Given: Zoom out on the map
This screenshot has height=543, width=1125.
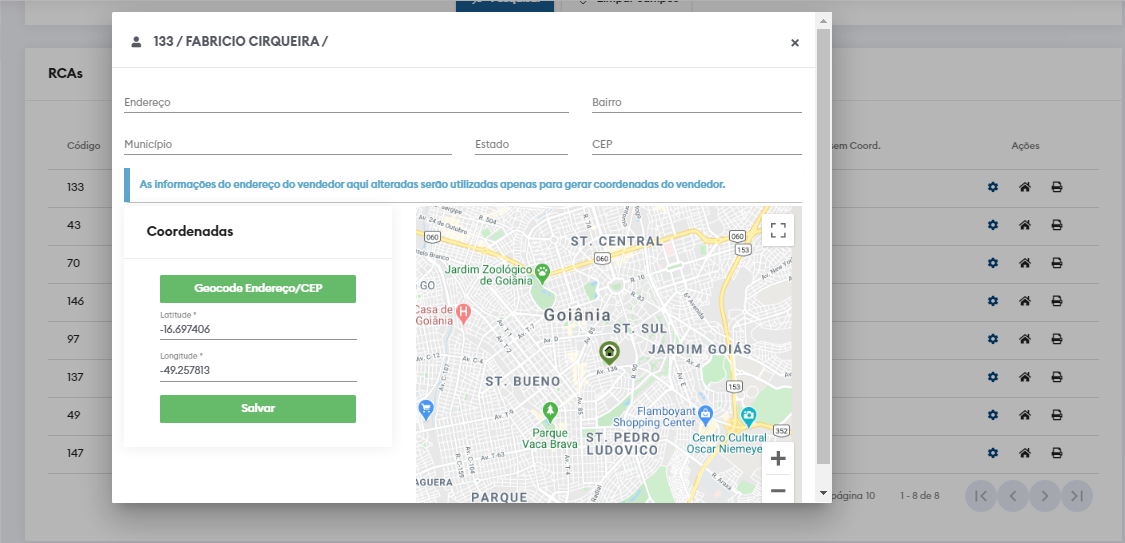Looking at the screenshot, I should tap(778, 490).
